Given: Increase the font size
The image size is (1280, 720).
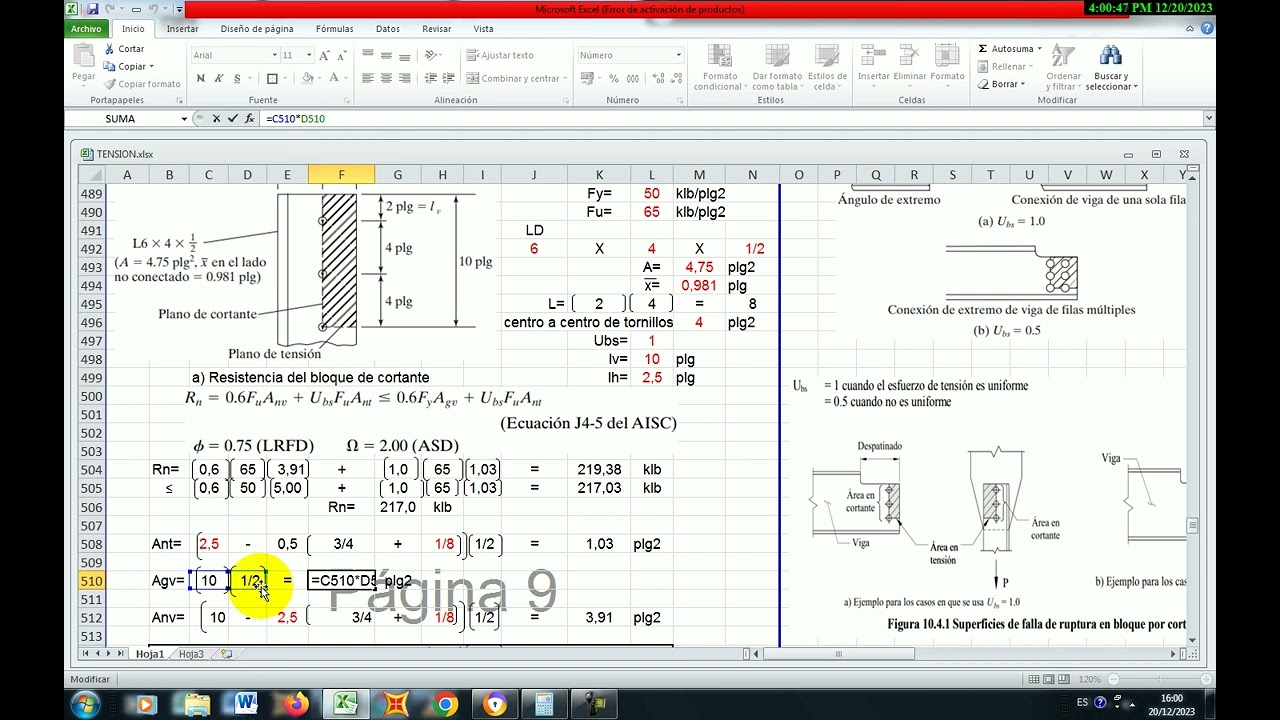Looking at the screenshot, I should [x=327, y=55].
